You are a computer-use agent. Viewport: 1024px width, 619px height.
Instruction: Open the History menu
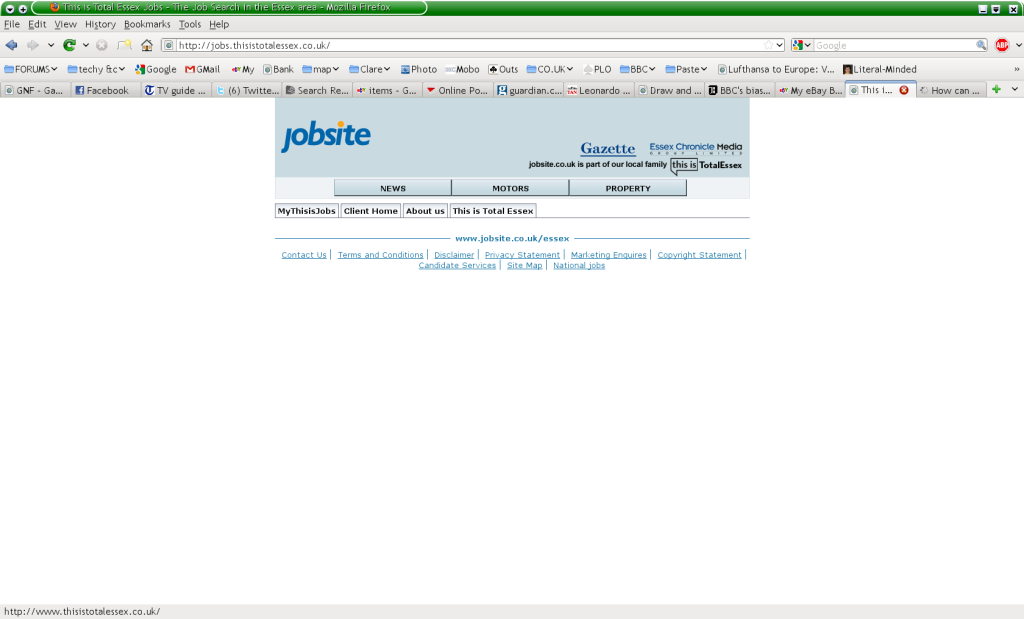(x=100, y=24)
